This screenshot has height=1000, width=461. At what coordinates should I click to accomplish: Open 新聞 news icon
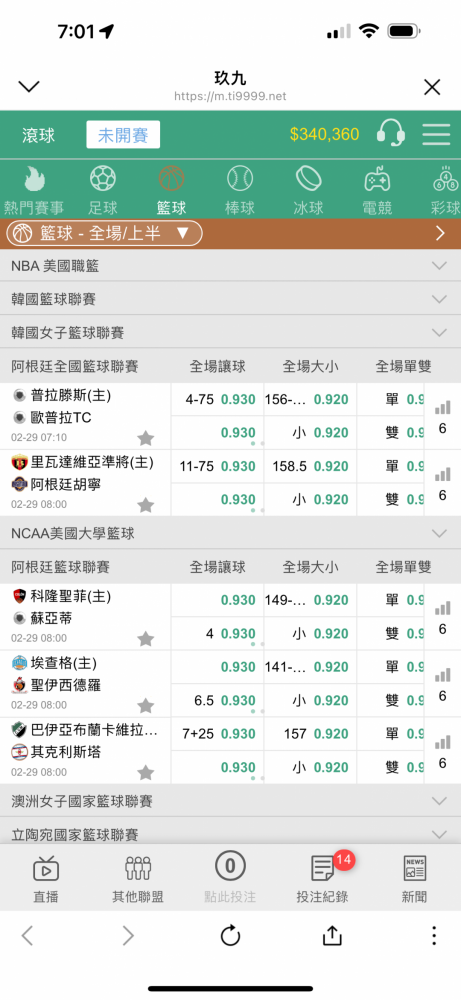click(x=414, y=868)
